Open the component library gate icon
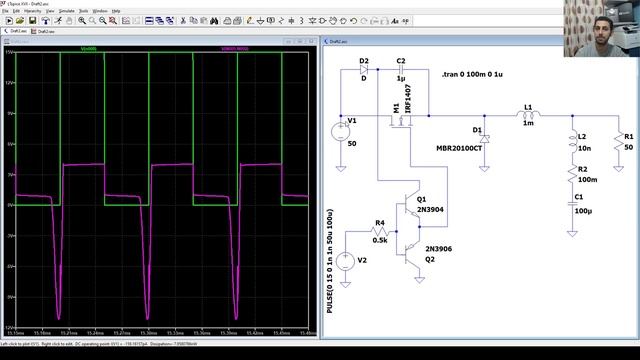 pyautogui.click(x=322, y=20)
